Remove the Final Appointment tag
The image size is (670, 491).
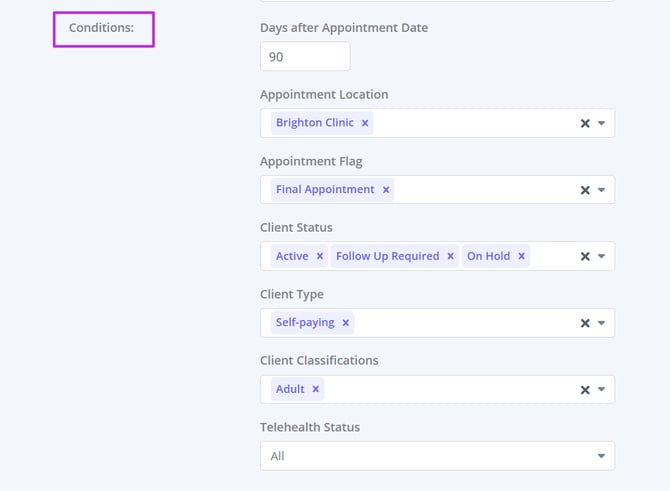[x=386, y=190]
